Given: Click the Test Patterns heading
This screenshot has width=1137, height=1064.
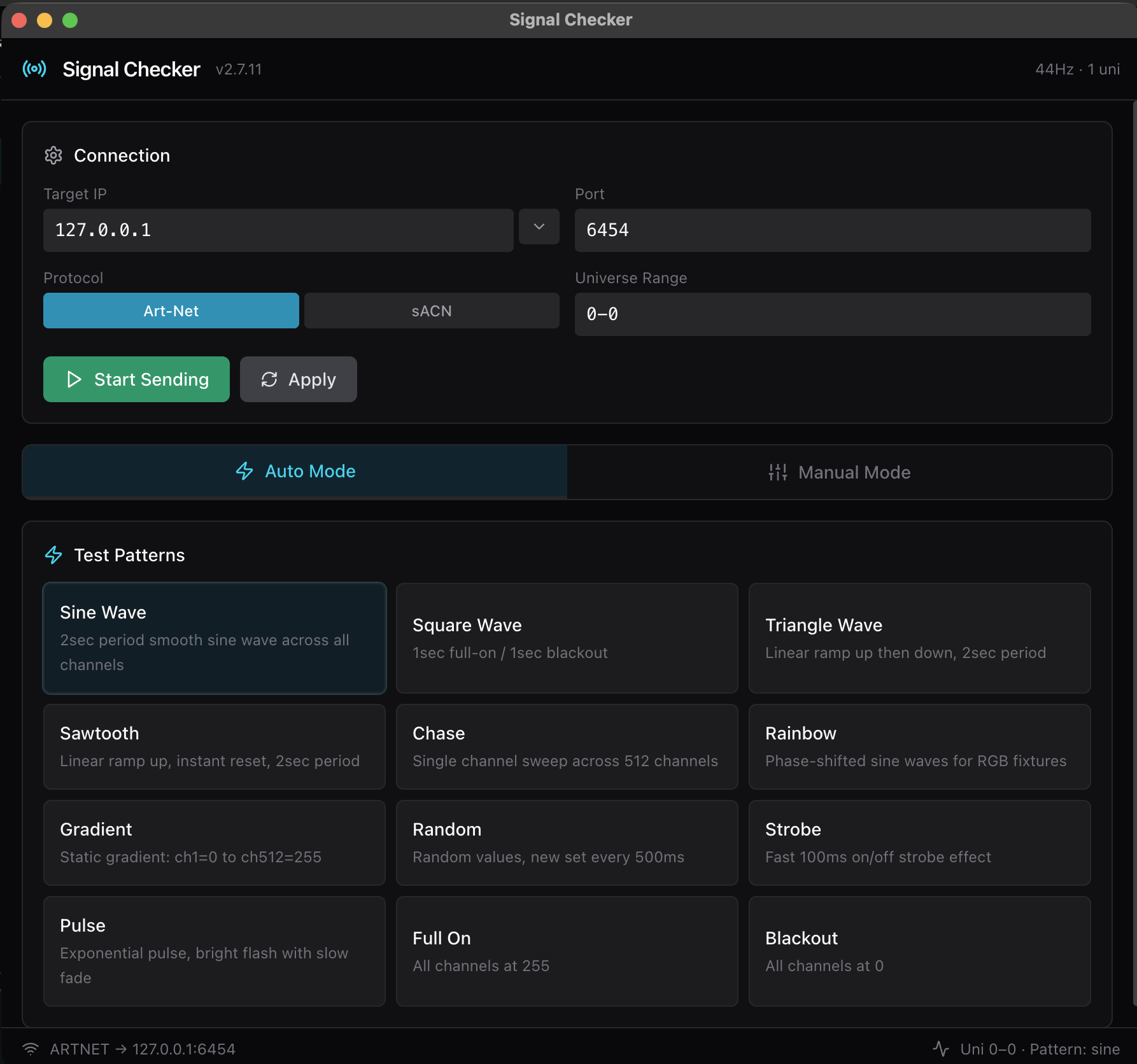Looking at the screenshot, I should pyautogui.click(x=129, y=555).
